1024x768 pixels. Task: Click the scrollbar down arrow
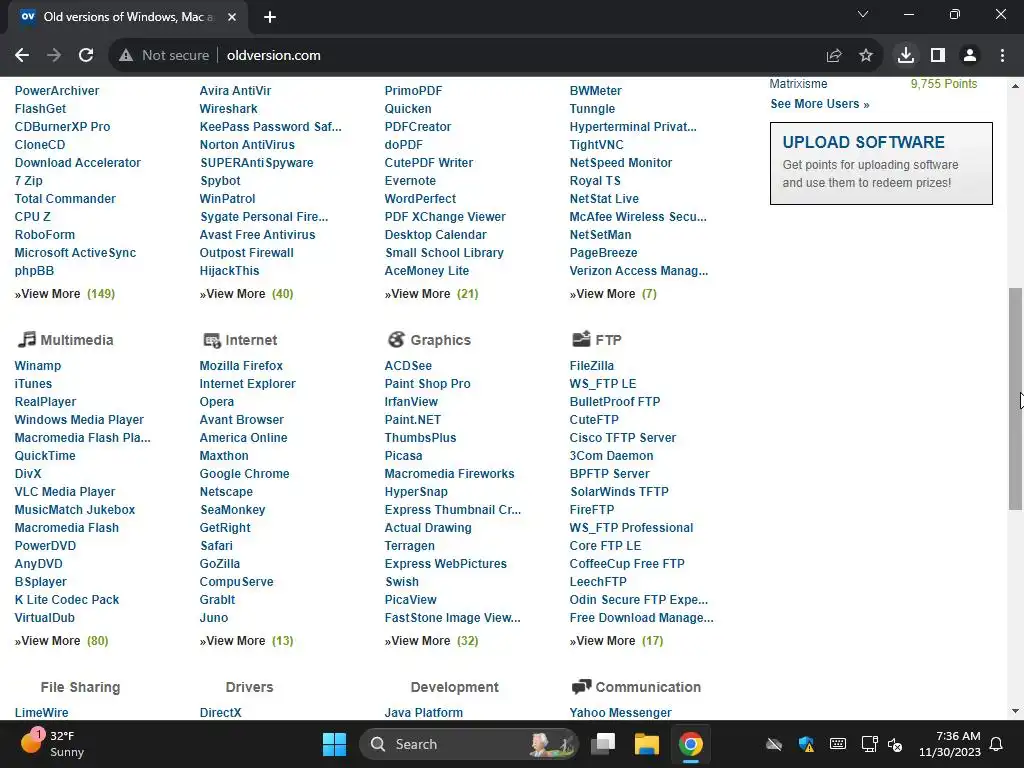pyautogui.click(x=1015, y=711)
